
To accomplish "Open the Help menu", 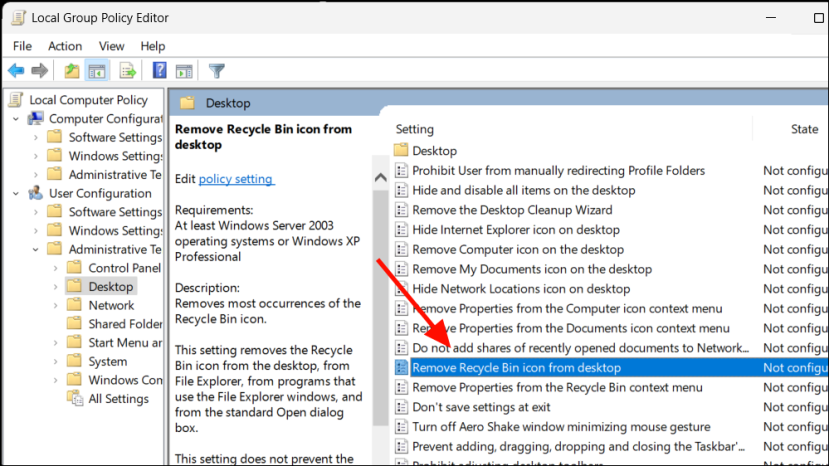I will pyautogui.click(x=153, y=46).
